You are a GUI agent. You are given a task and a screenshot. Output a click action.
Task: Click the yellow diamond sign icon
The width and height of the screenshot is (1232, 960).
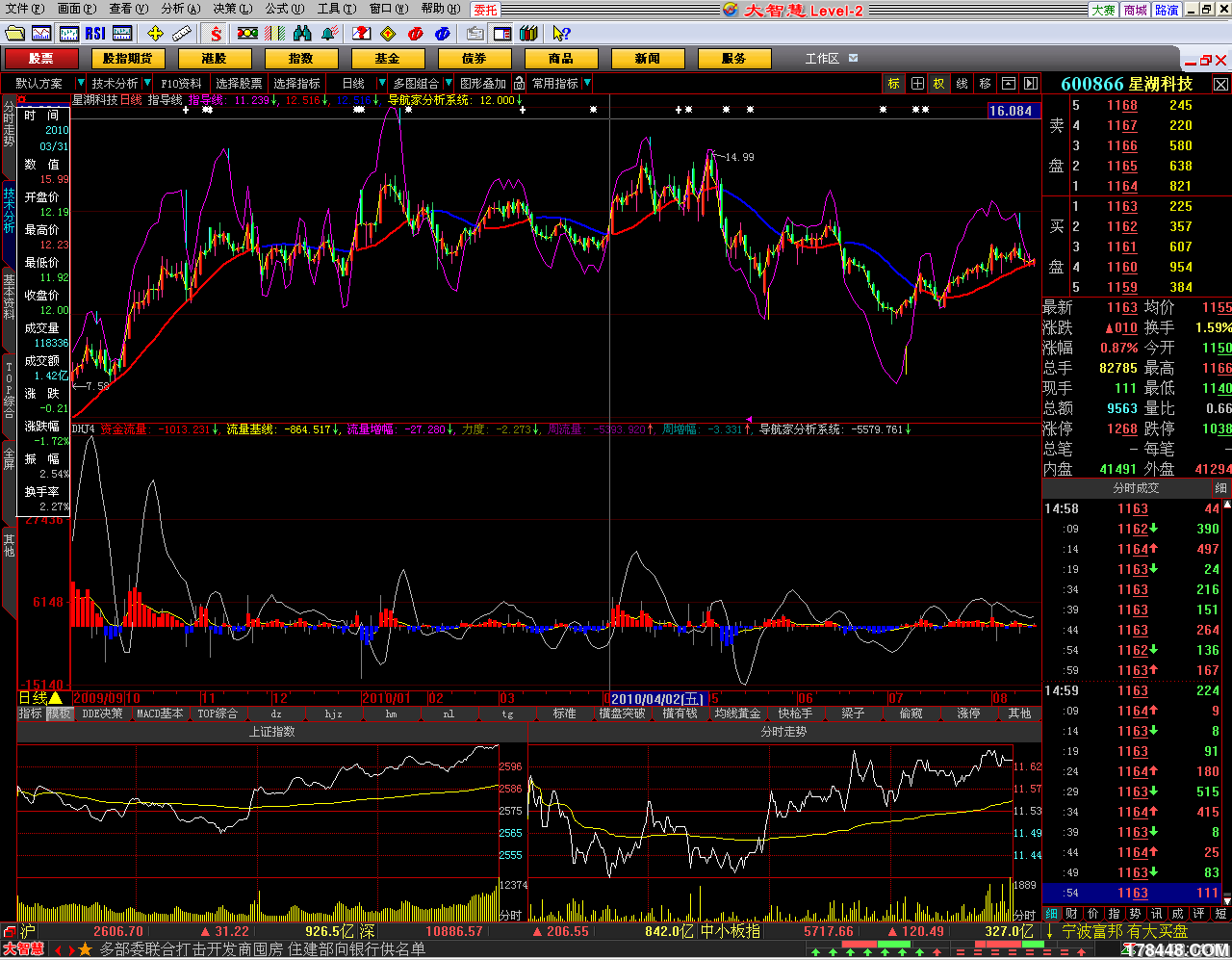click(x=389, y=34)
